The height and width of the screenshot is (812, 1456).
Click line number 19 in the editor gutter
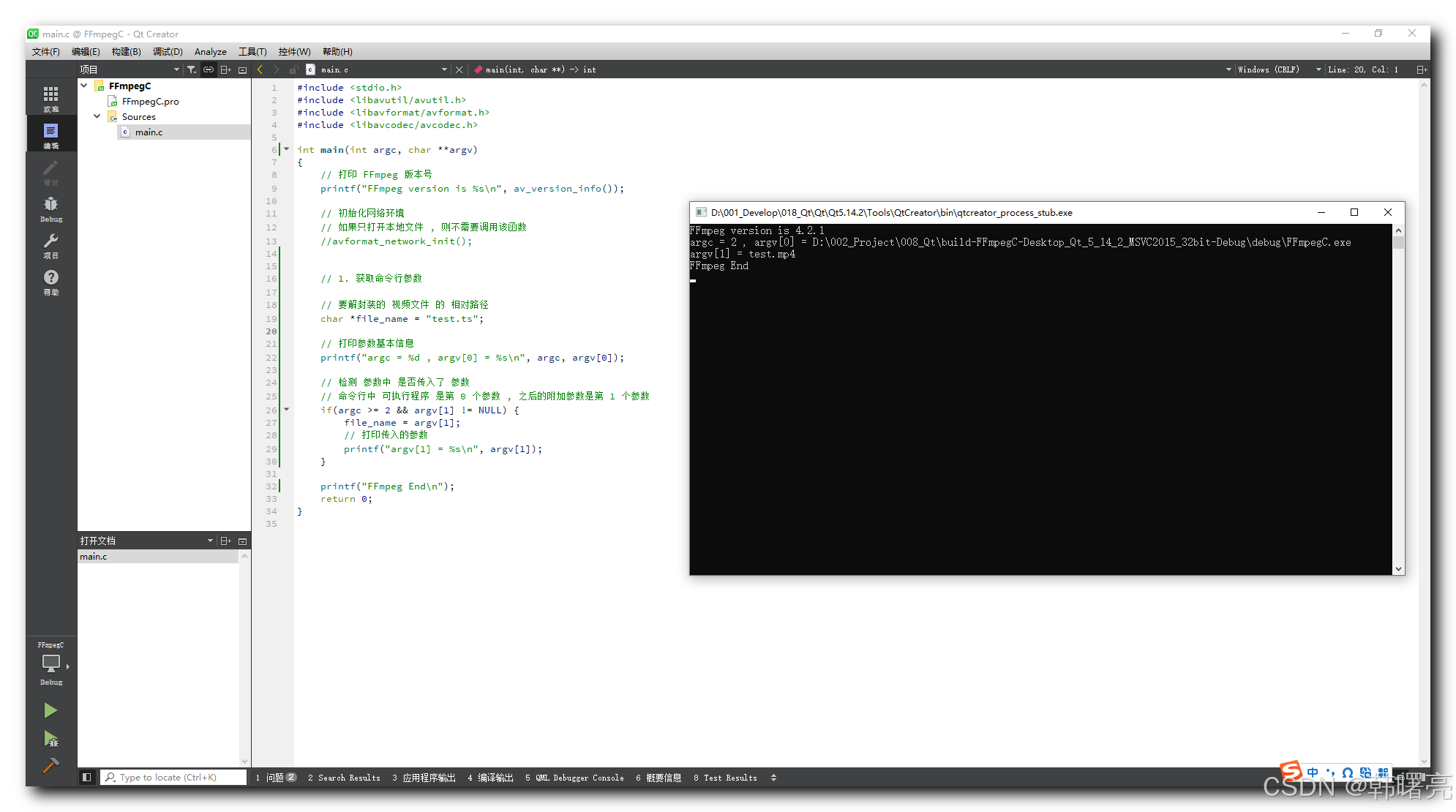pyautogui.click(x=271, y=319)
